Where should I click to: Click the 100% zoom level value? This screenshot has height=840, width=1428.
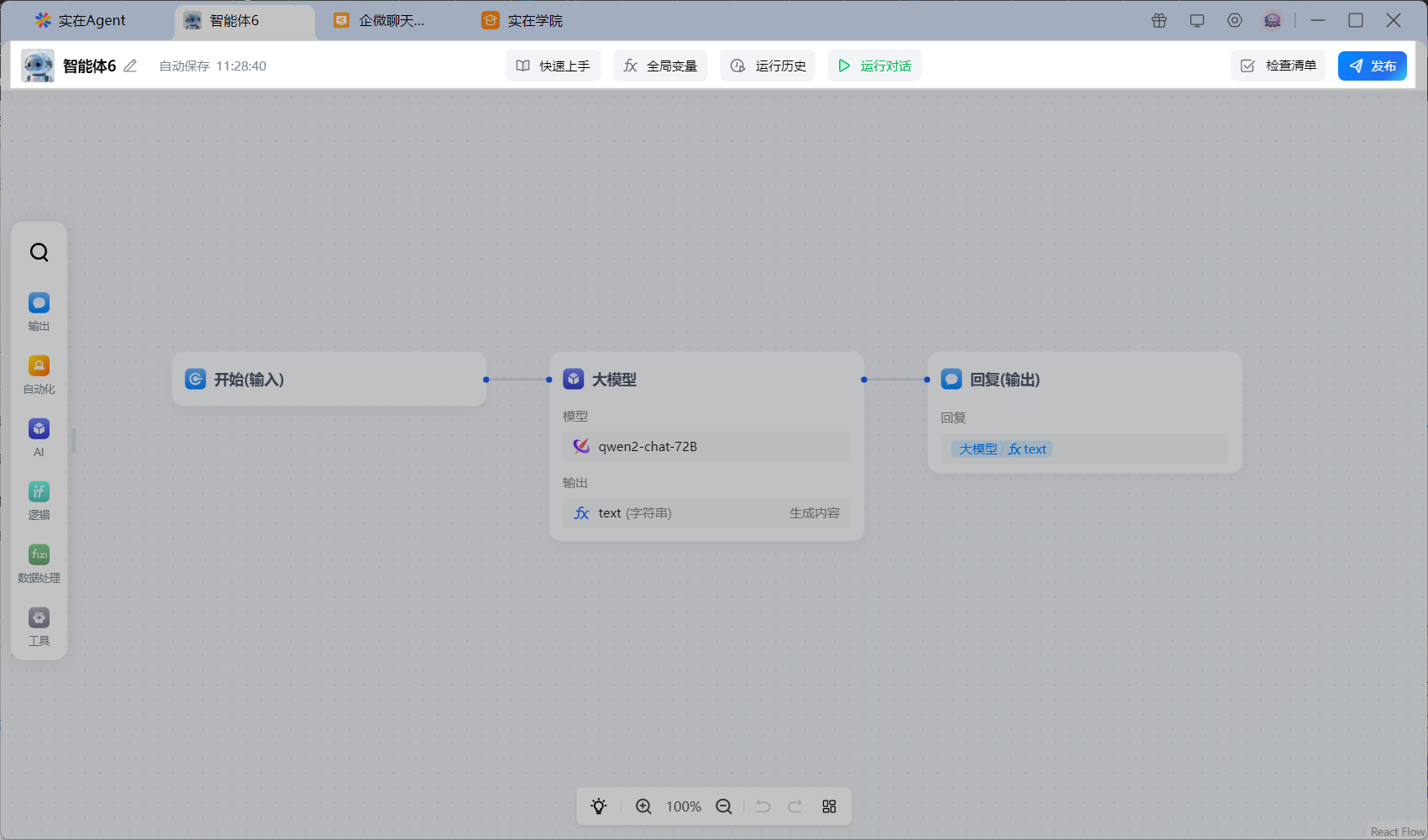(x=684, y=806)
